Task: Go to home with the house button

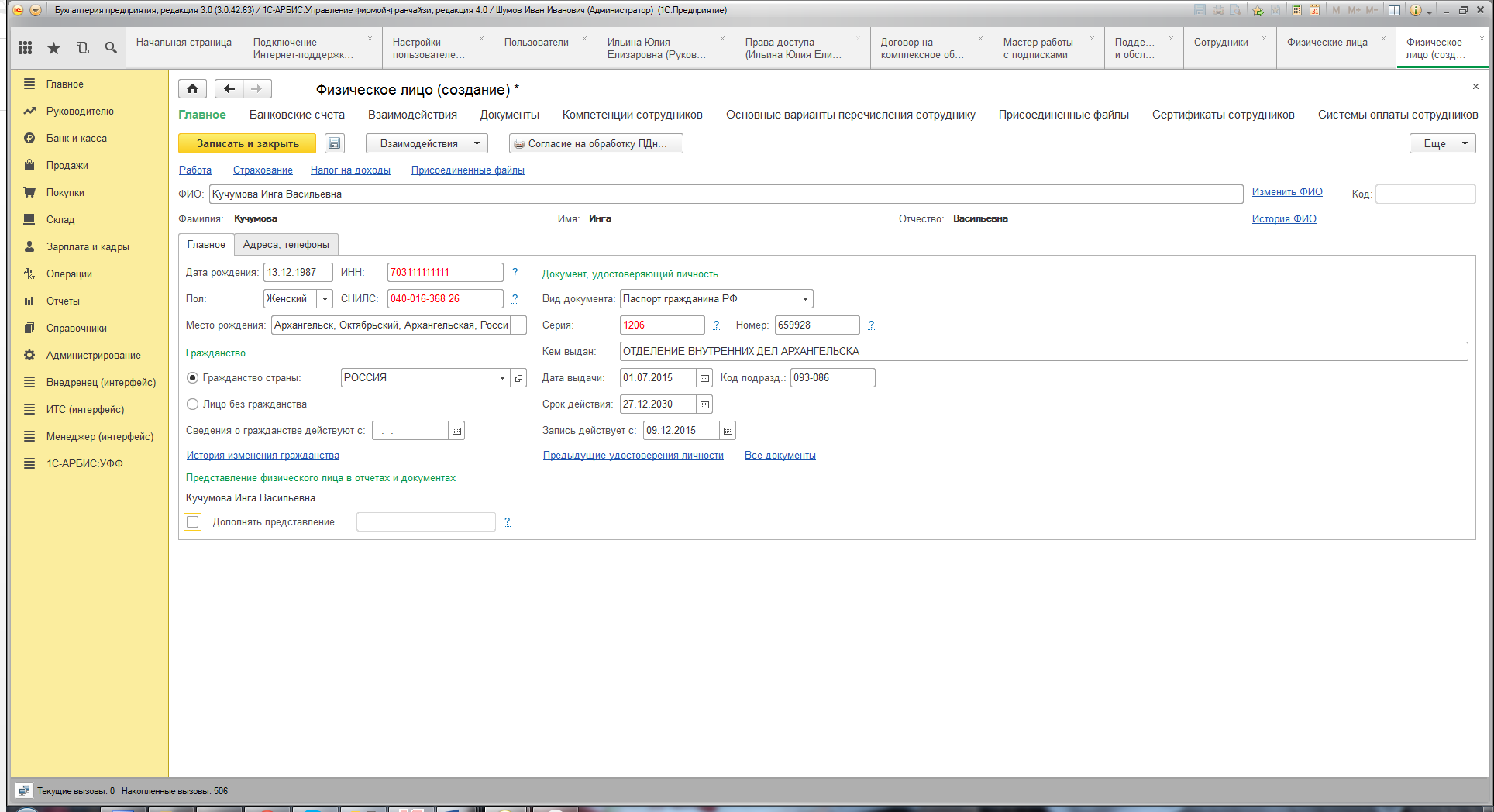Action: click(192, 89)
